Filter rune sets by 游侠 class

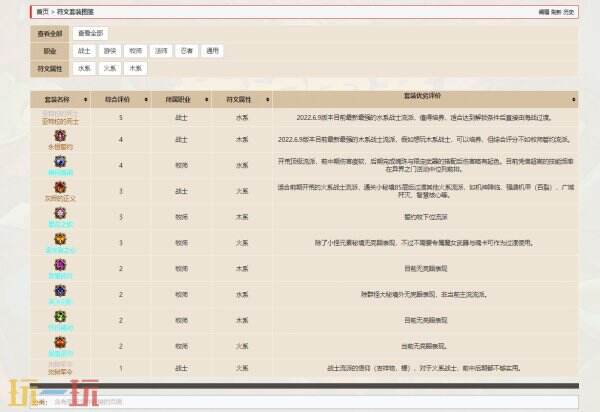[110, 51]
